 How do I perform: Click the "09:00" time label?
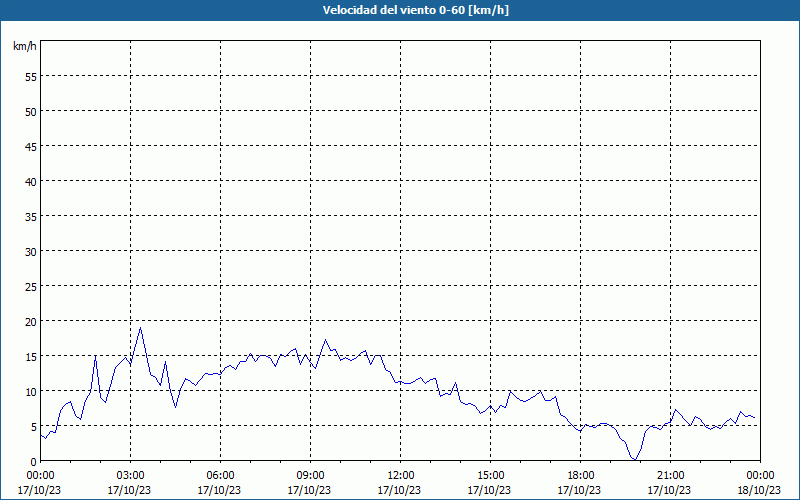pyautogui.click(x=310, y=476)
